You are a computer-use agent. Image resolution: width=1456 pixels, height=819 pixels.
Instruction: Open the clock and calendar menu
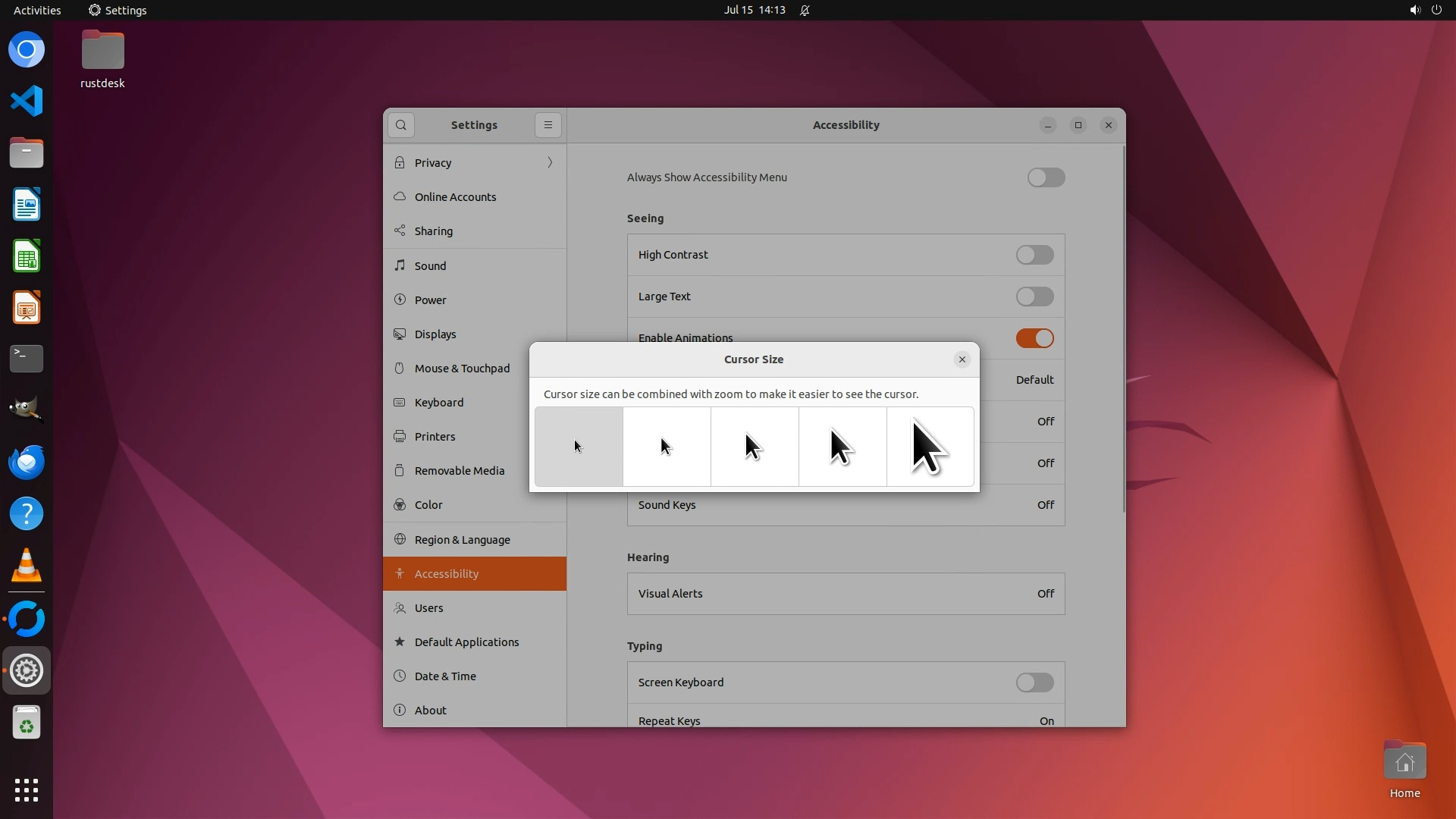[754, 10]
